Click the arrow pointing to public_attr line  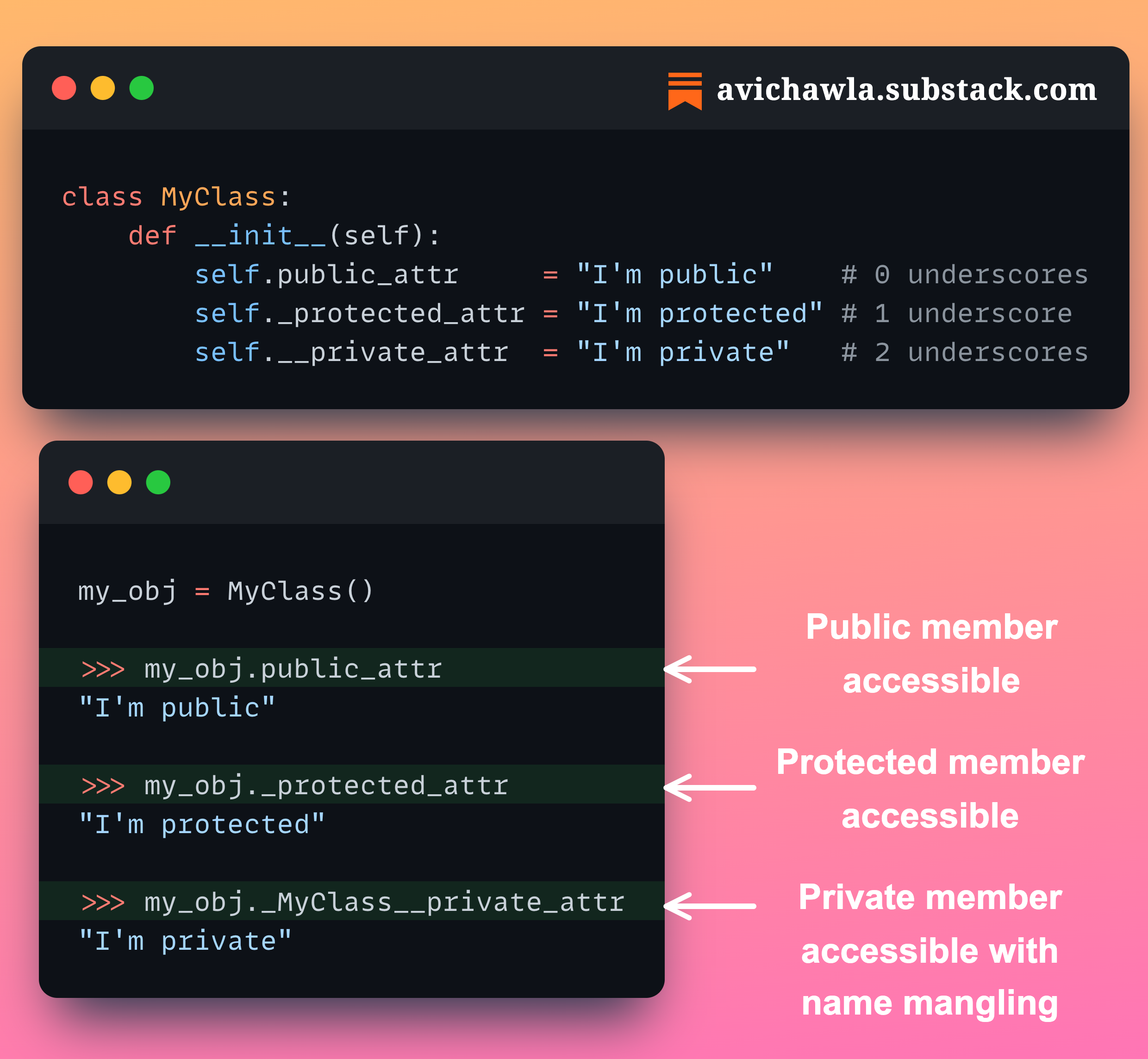coord(710,669)
